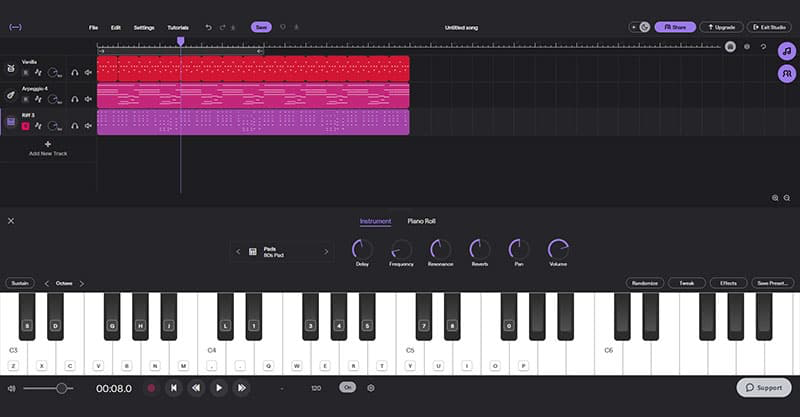This screenshot has width=800, height=417.
Task: Click the Upgrade button
Action: (x=721, y=27)
